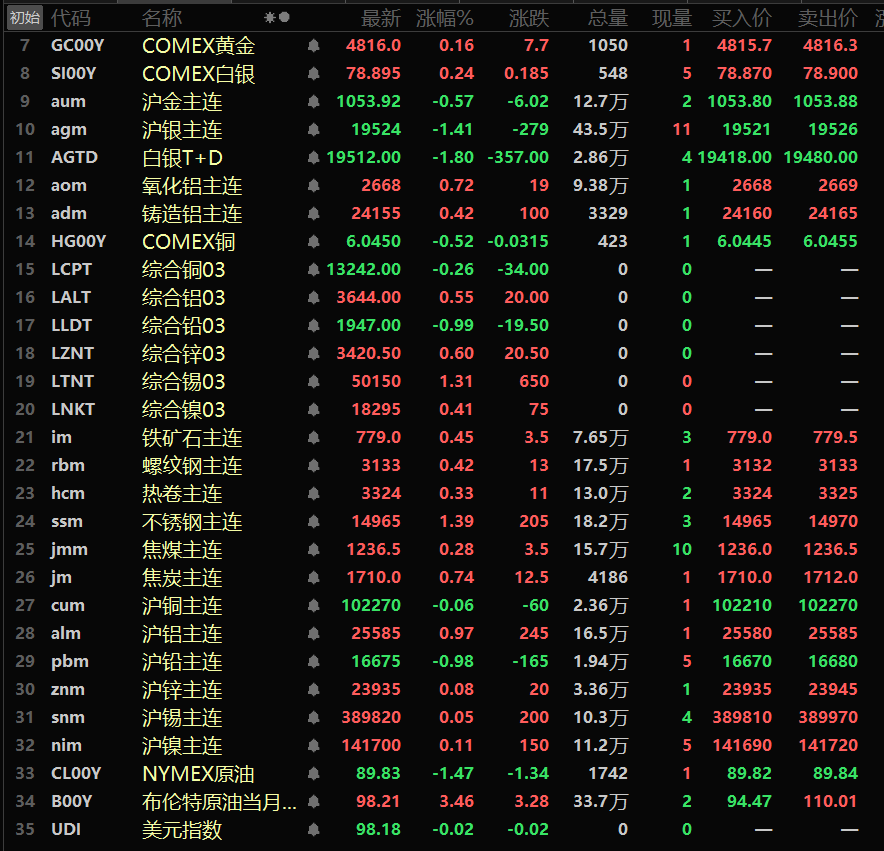Click the bell icon on 白银T+D row

pos(313,158)
